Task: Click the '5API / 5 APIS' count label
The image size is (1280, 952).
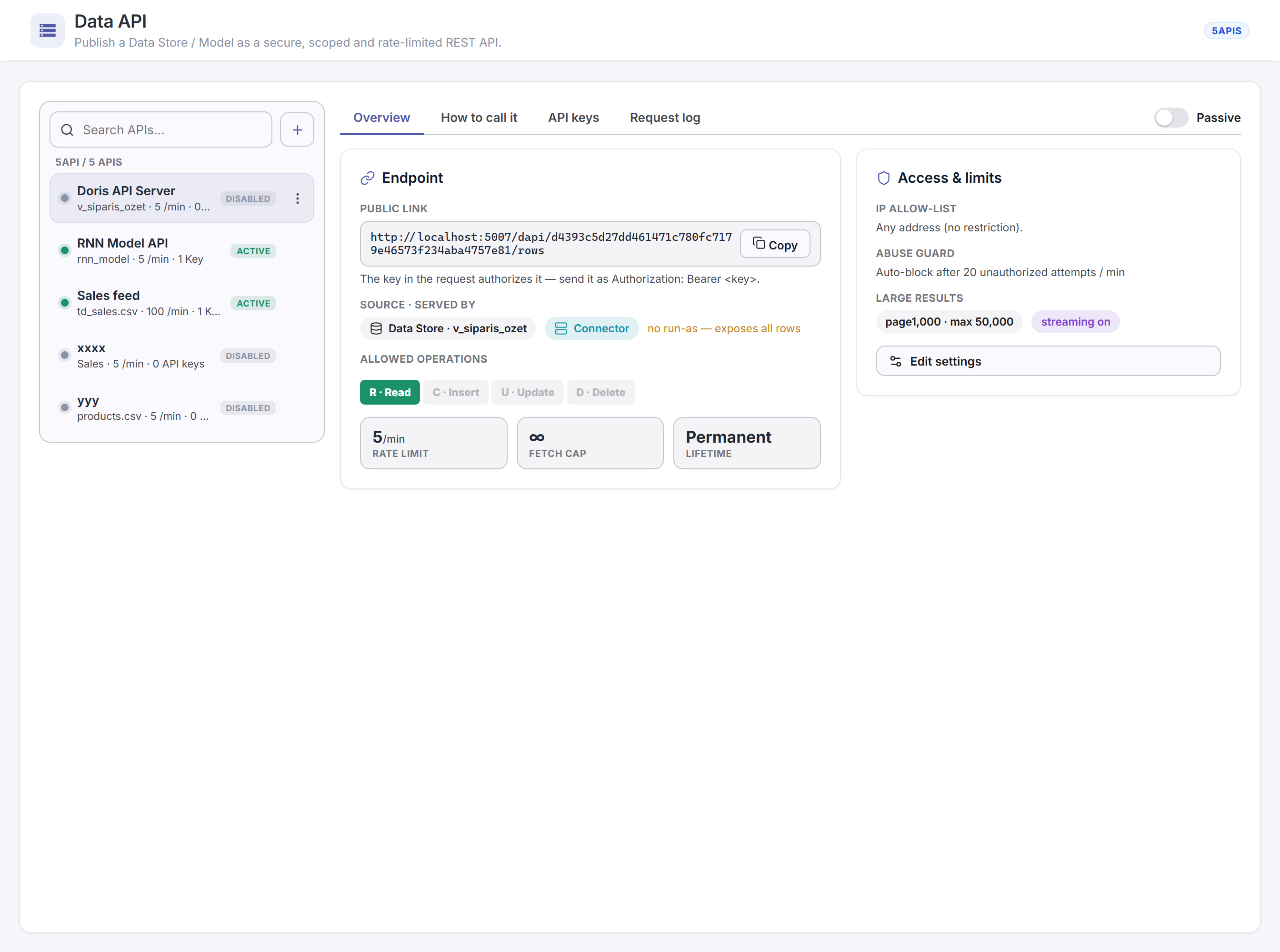Action: (x=89, y=162)
